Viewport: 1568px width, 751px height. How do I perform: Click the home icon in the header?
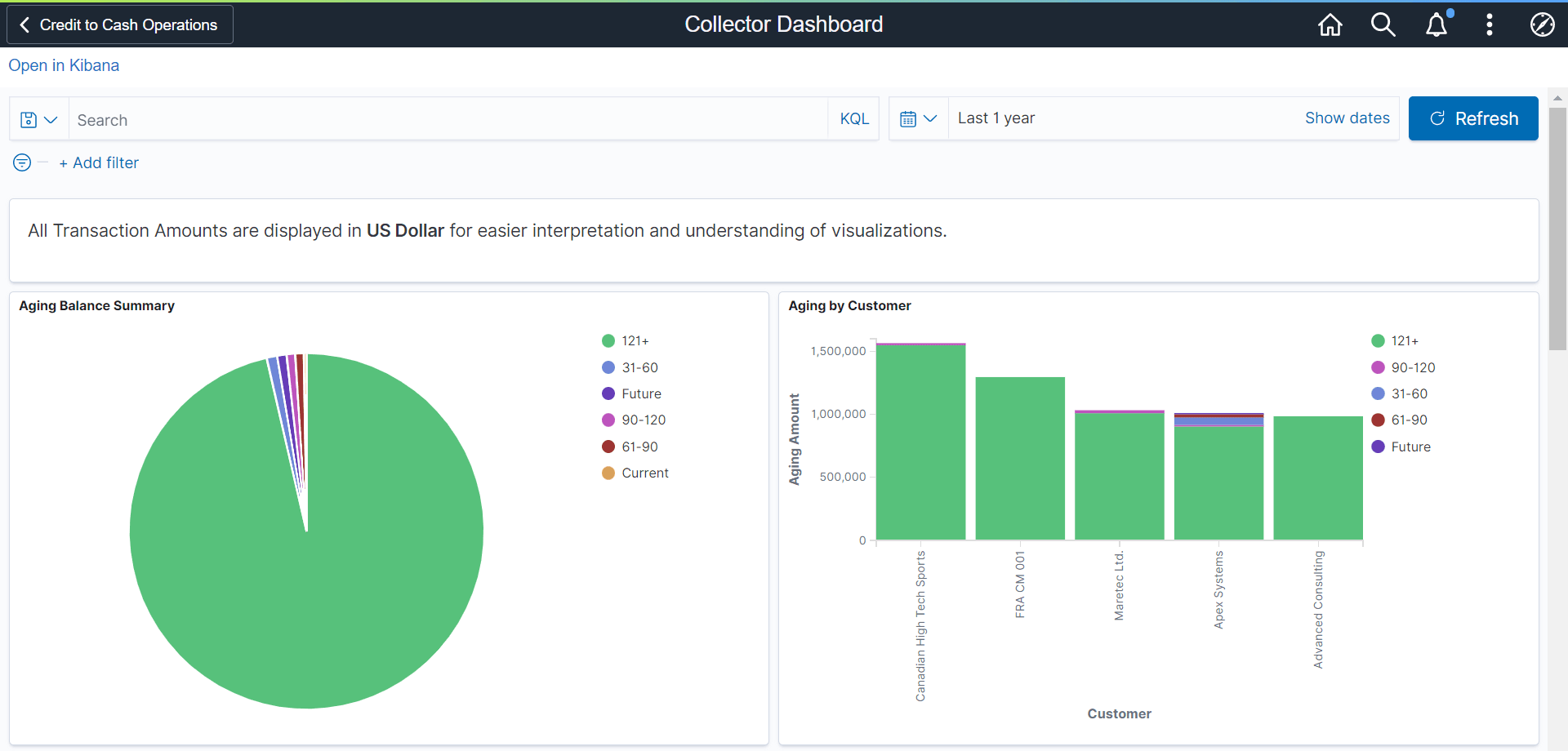(x=1329, y=24)
